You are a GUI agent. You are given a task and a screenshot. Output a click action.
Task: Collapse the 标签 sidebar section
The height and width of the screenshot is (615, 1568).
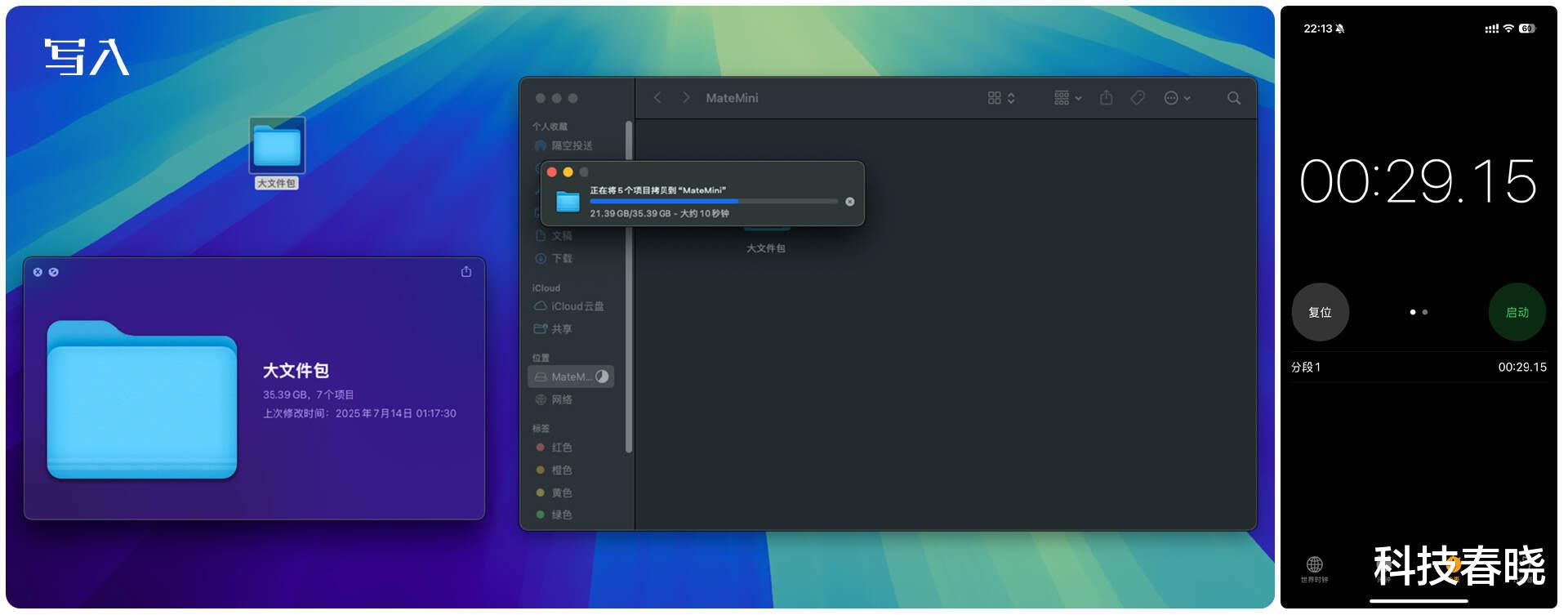pyautogui.click(x=541, y=429)
